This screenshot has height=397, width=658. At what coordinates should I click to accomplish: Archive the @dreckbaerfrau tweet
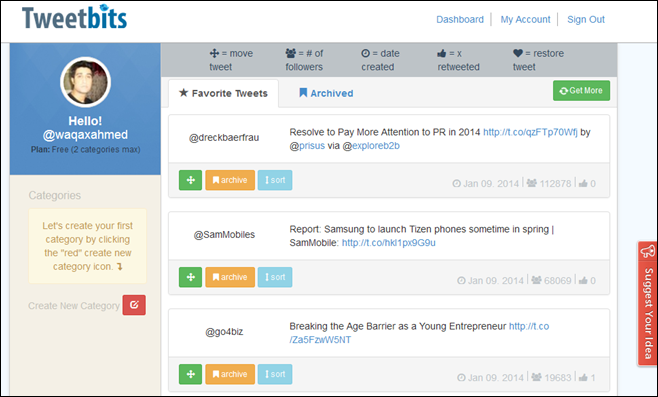click(230, 180)
